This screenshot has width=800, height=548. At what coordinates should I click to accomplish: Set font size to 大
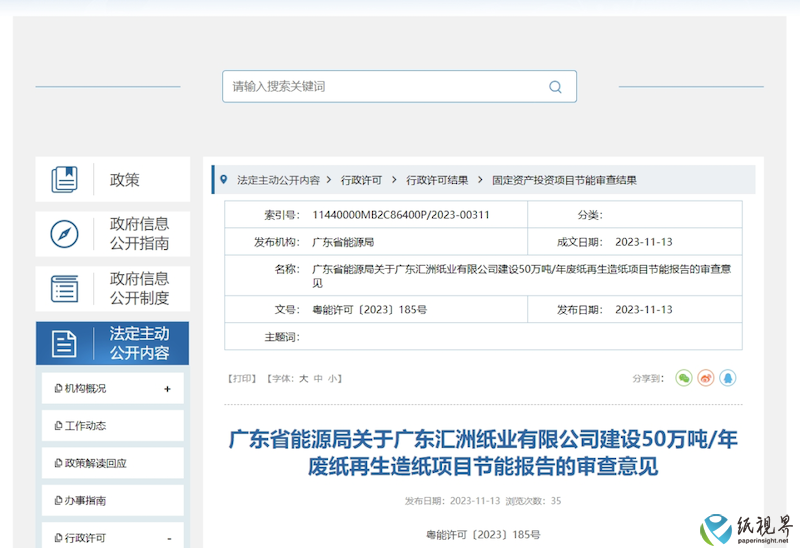(304, 379)
